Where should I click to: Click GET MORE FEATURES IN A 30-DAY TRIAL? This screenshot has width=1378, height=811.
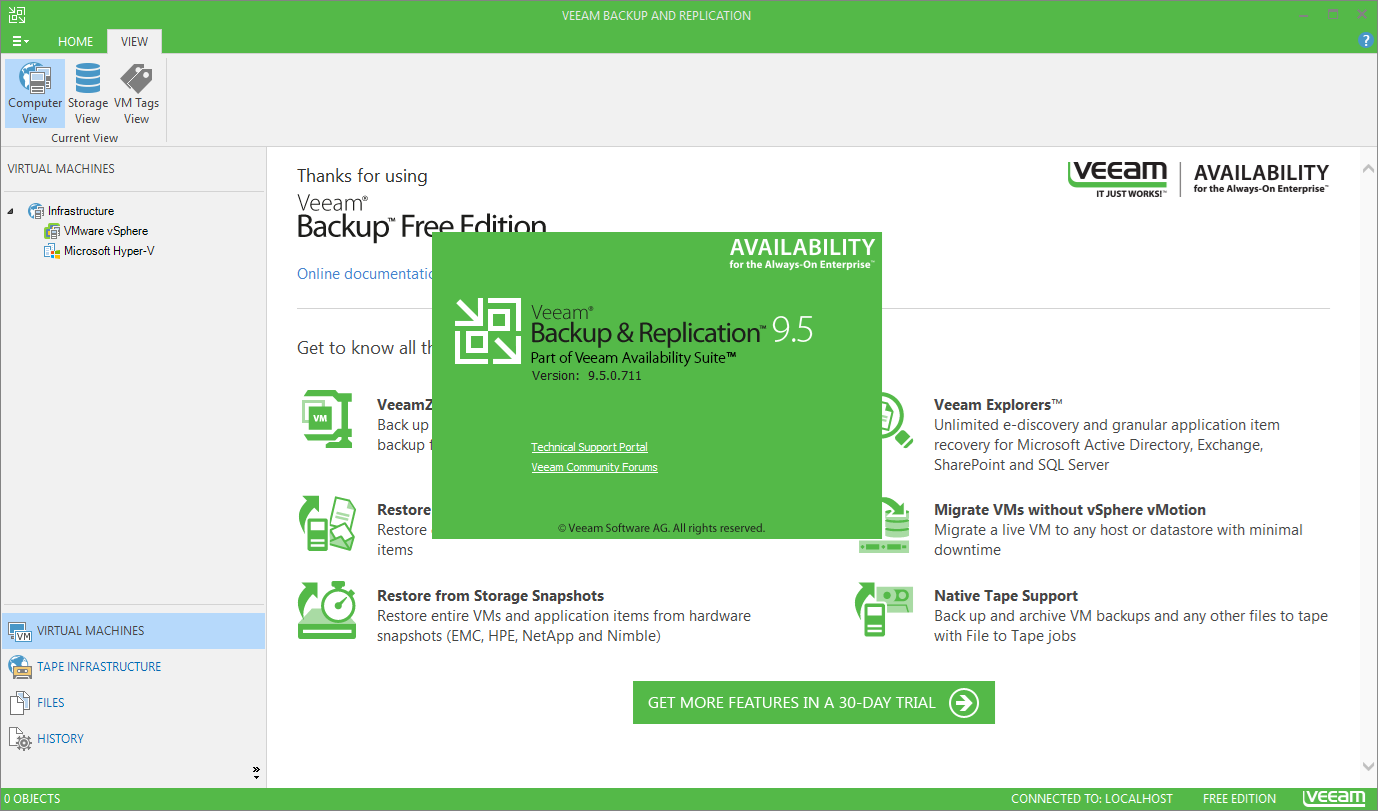pos(813,702)
